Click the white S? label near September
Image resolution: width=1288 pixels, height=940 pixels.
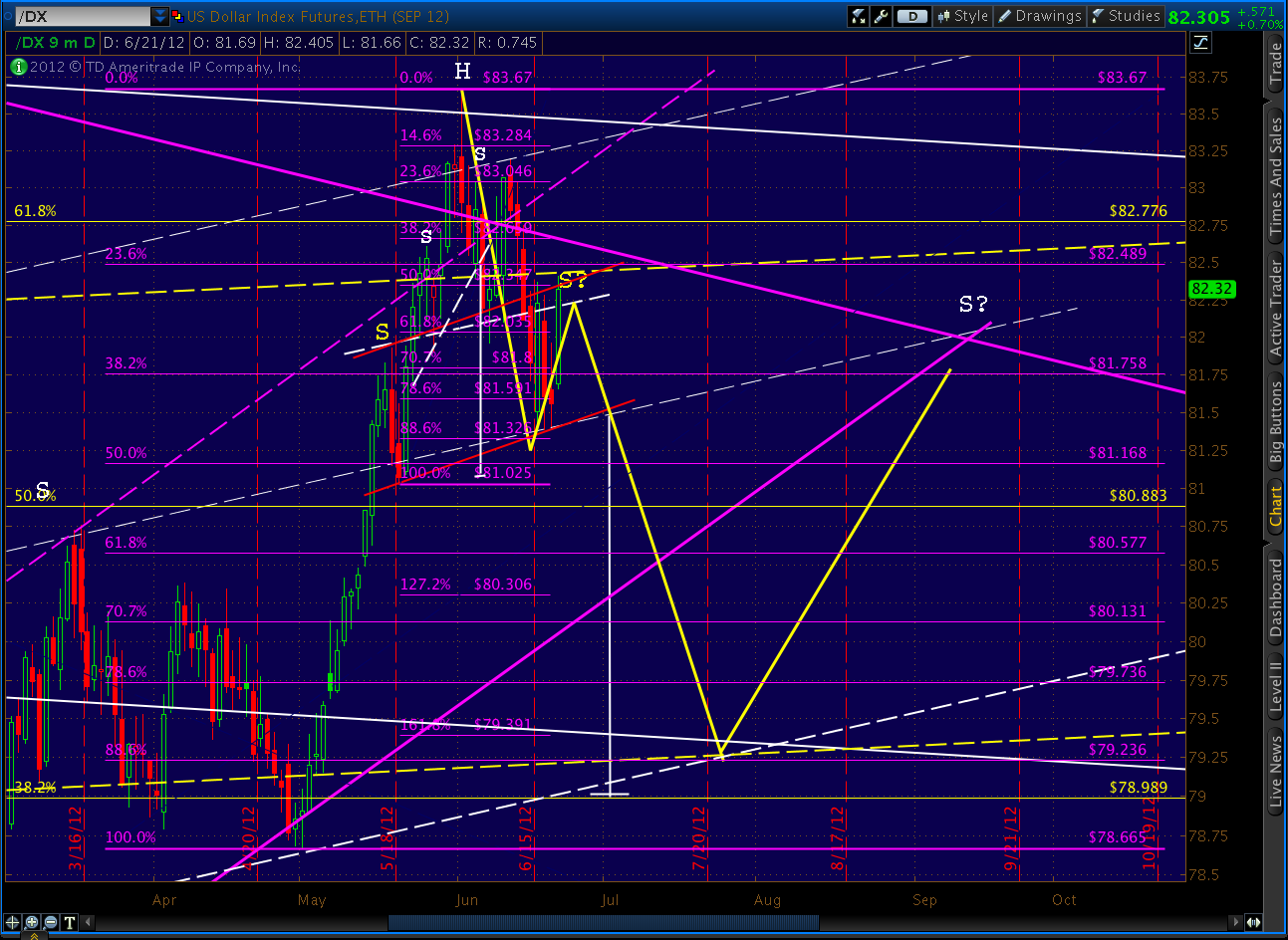click(973, 304)
